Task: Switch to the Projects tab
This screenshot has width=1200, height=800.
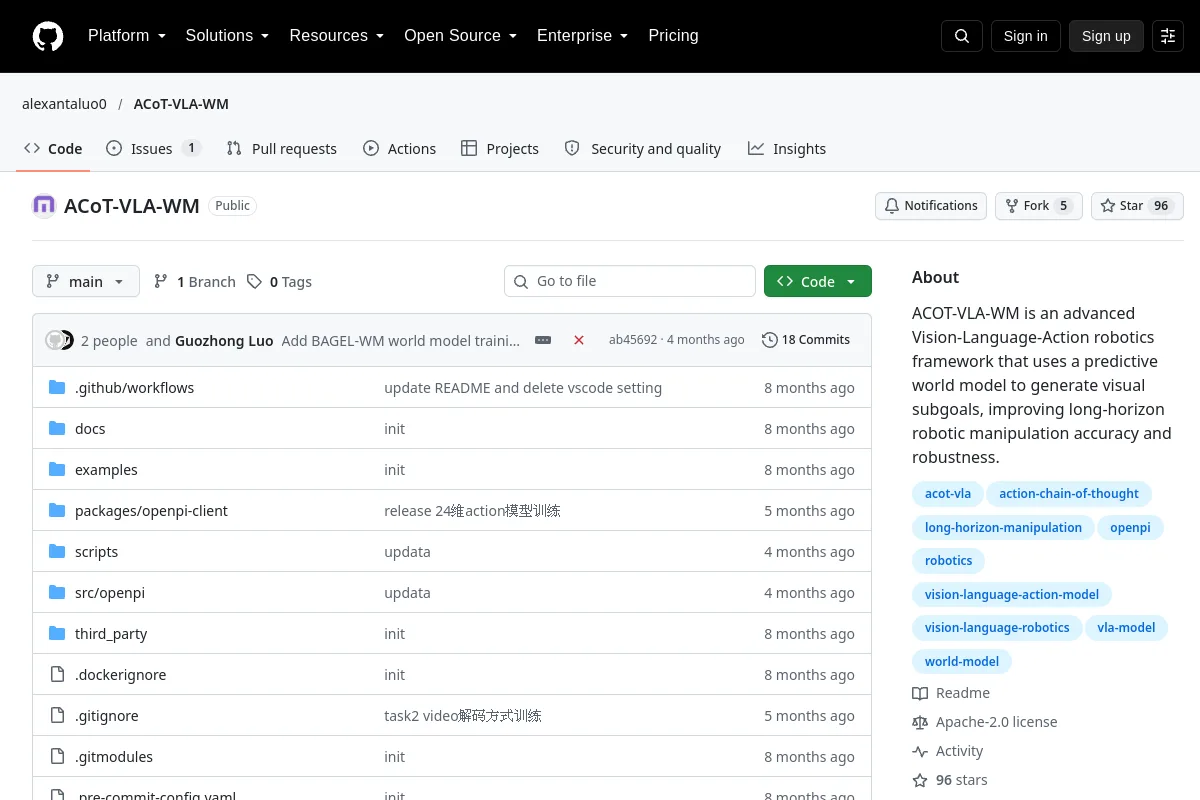Action: tap(500, 149)
